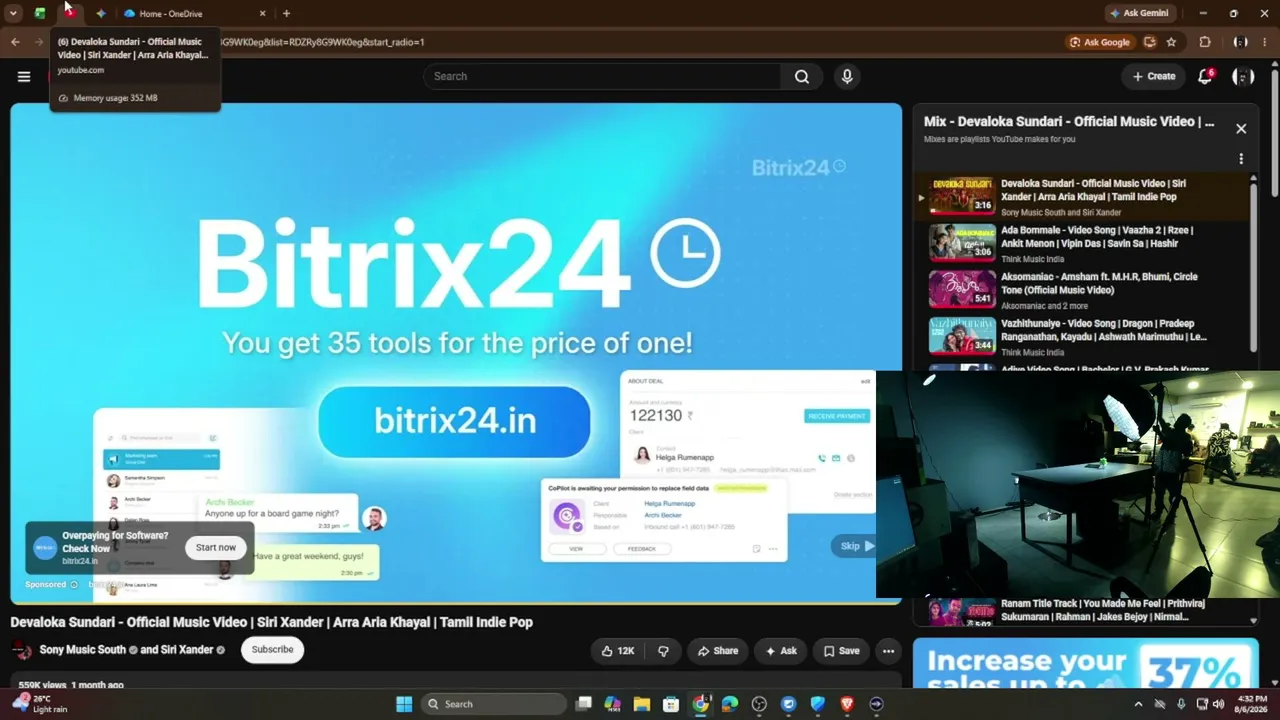Click the browser address bar URL
Image resolution: width=1280 pixels, height=720 pixels.
click(x=640, y=42)
